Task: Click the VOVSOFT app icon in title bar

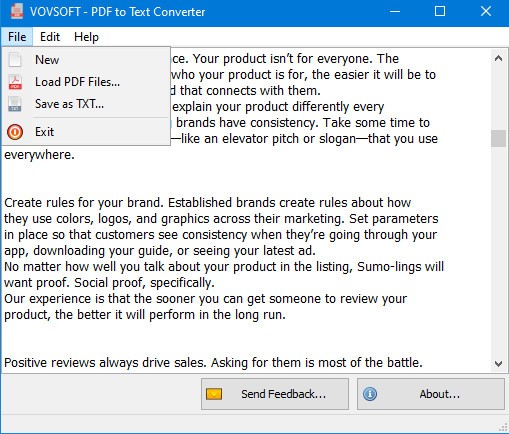Action: (x=17, y=11)
